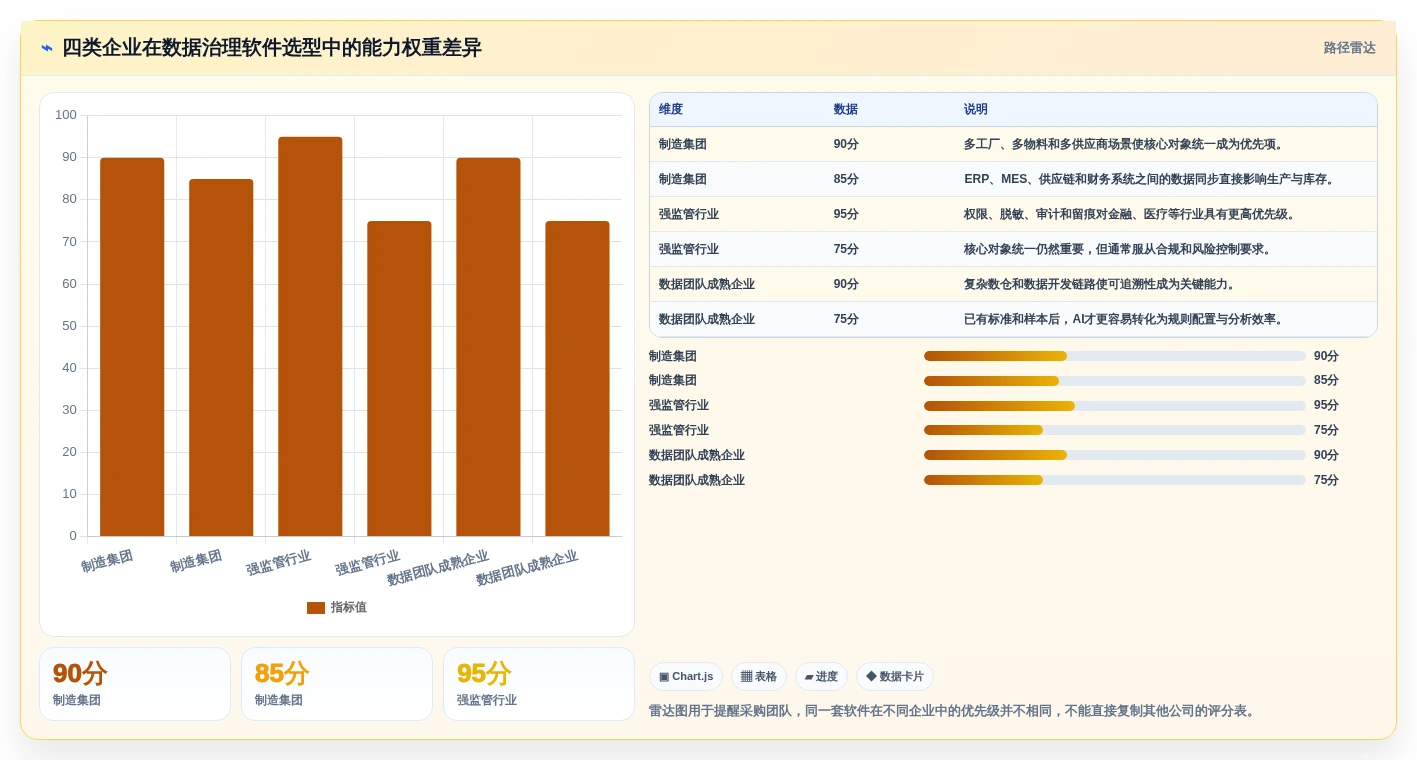
Task: Click the 强监管行业 label of the 95分 progress row
Action: (679, 406)
